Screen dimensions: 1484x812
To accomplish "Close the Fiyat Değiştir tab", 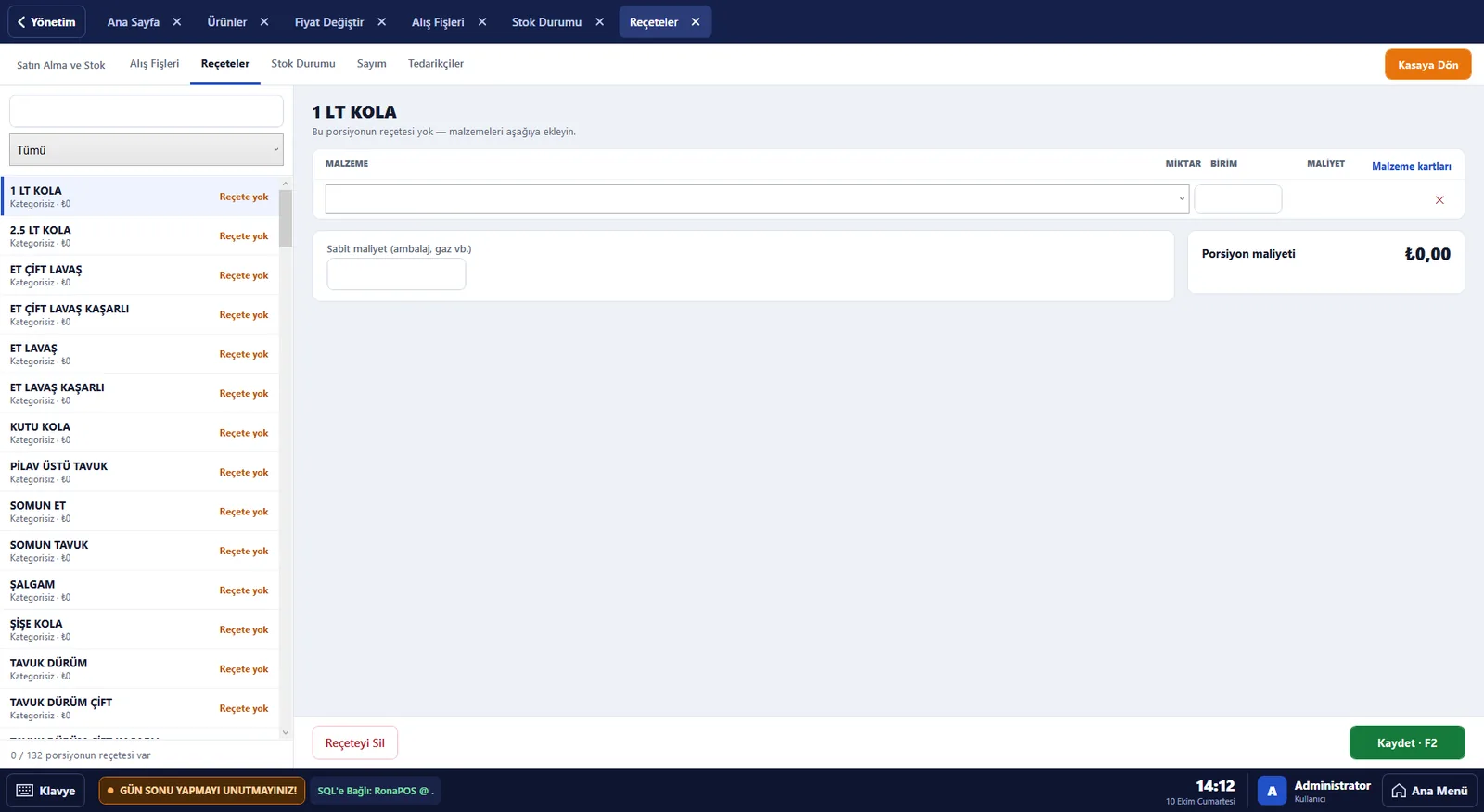I will coord(382,22).
